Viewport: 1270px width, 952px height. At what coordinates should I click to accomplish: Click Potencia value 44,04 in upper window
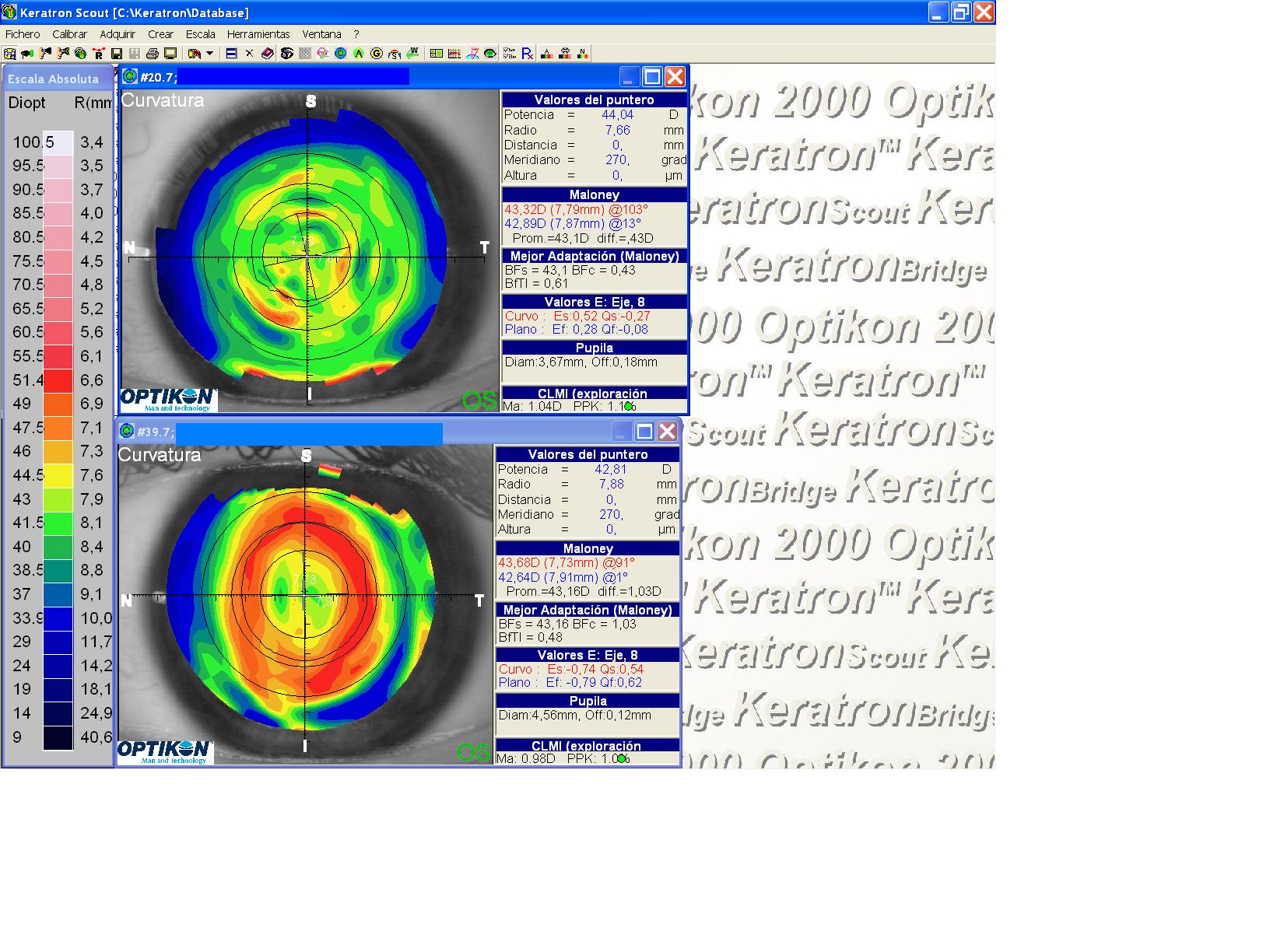tap(617, 114)
